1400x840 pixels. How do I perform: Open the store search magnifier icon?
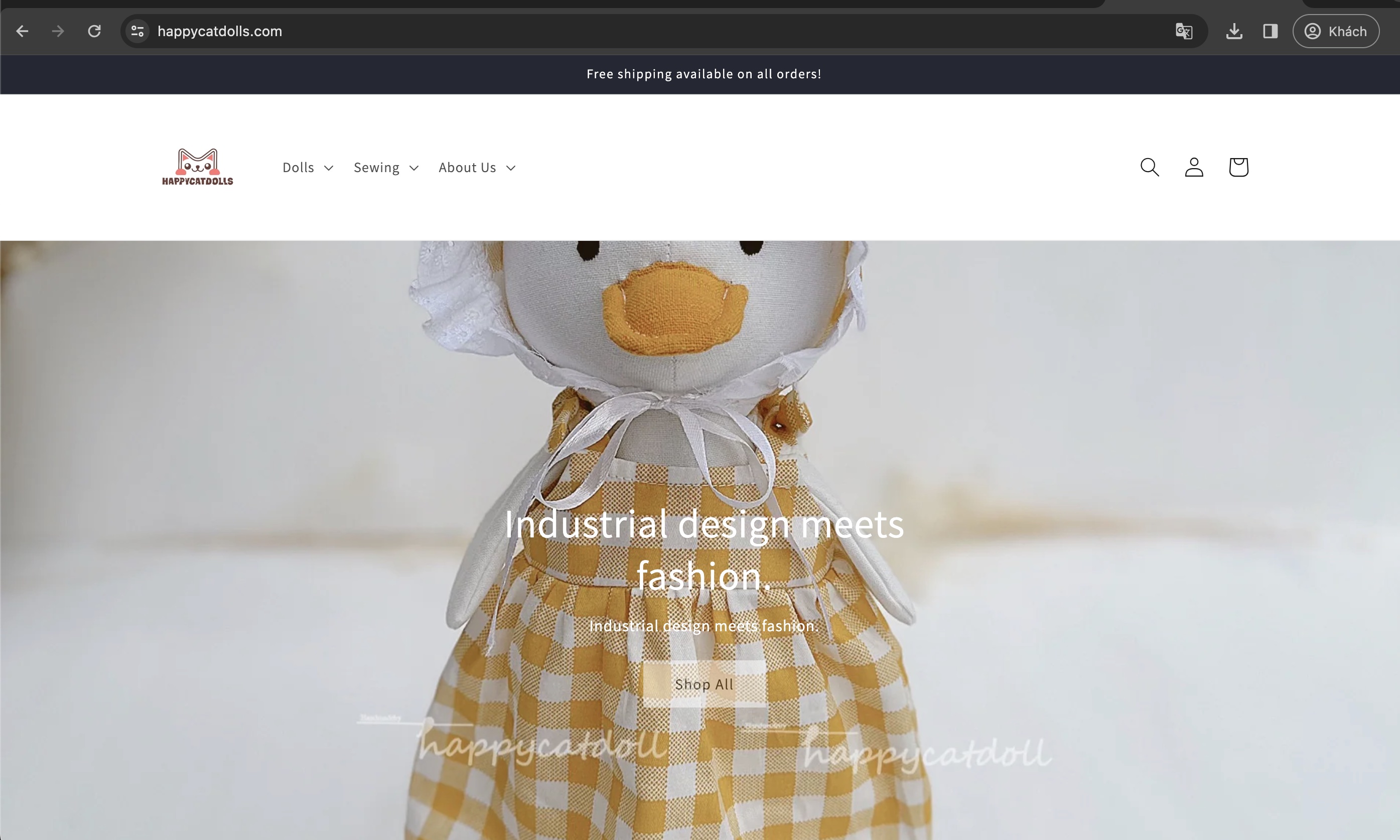pos(1149,167)
